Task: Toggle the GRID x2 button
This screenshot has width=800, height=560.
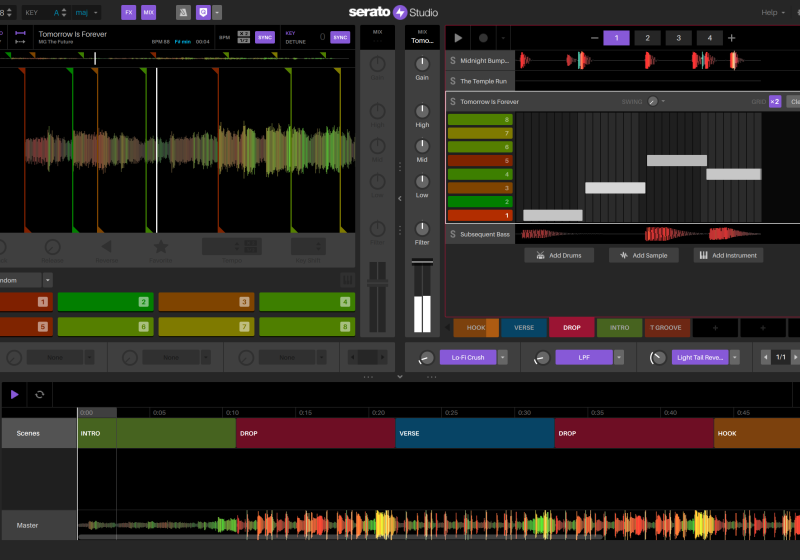Action: 775,101
